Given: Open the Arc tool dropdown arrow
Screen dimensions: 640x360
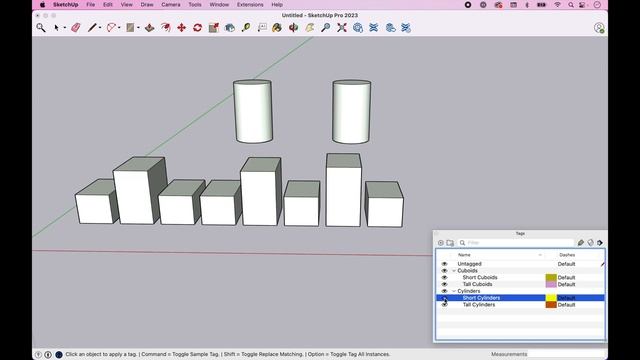Looking at the screenshot, I should [x=119, y=28].
